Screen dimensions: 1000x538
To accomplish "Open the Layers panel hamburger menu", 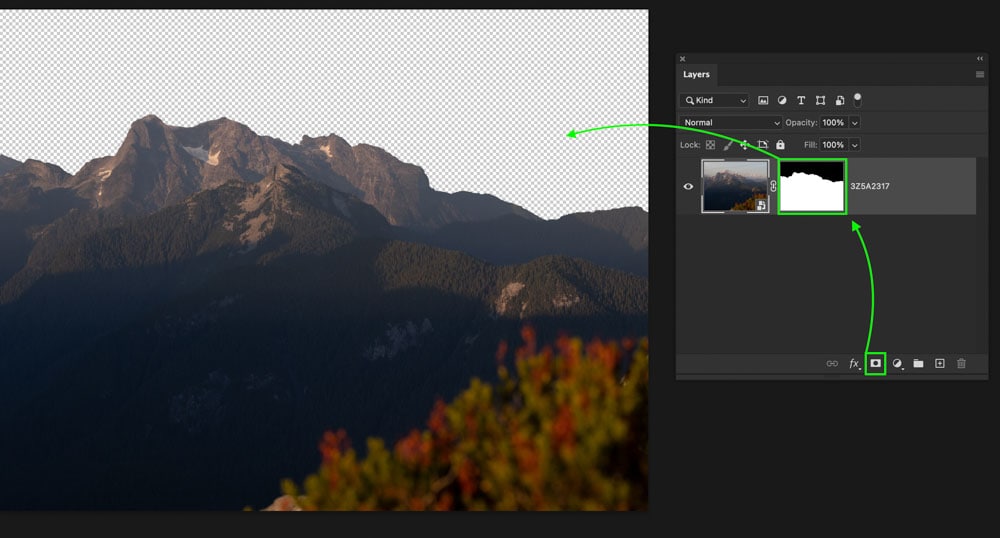I will click(980, 75).
